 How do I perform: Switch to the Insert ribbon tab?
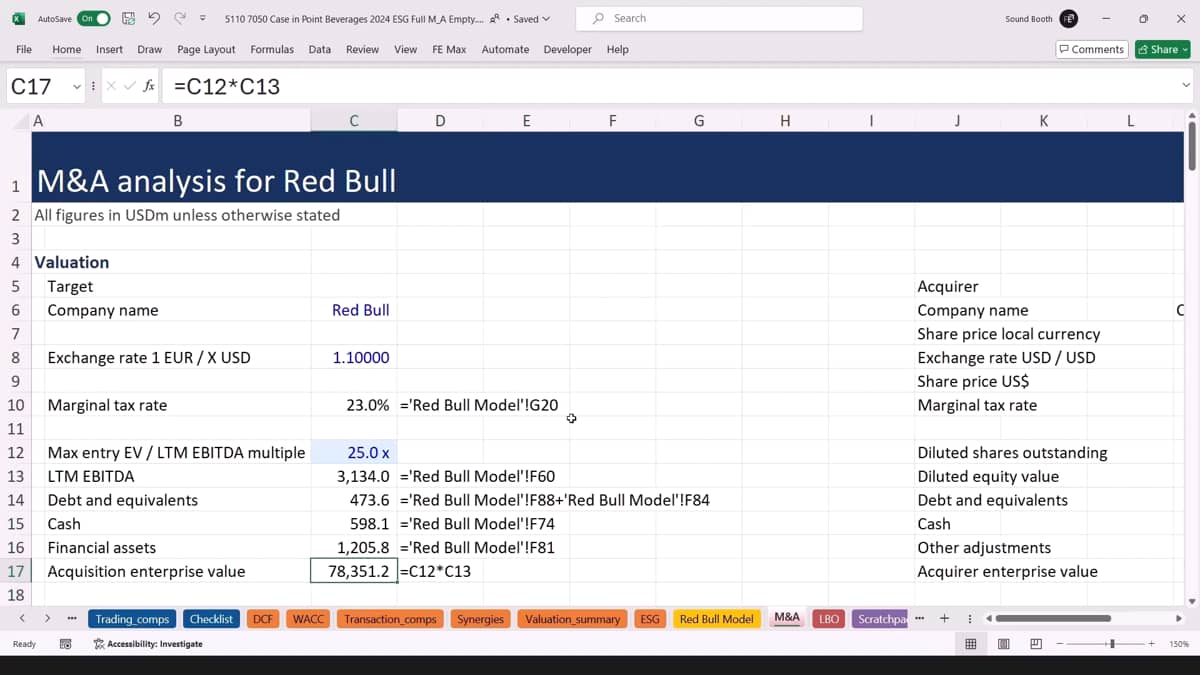tap(109, 49)
